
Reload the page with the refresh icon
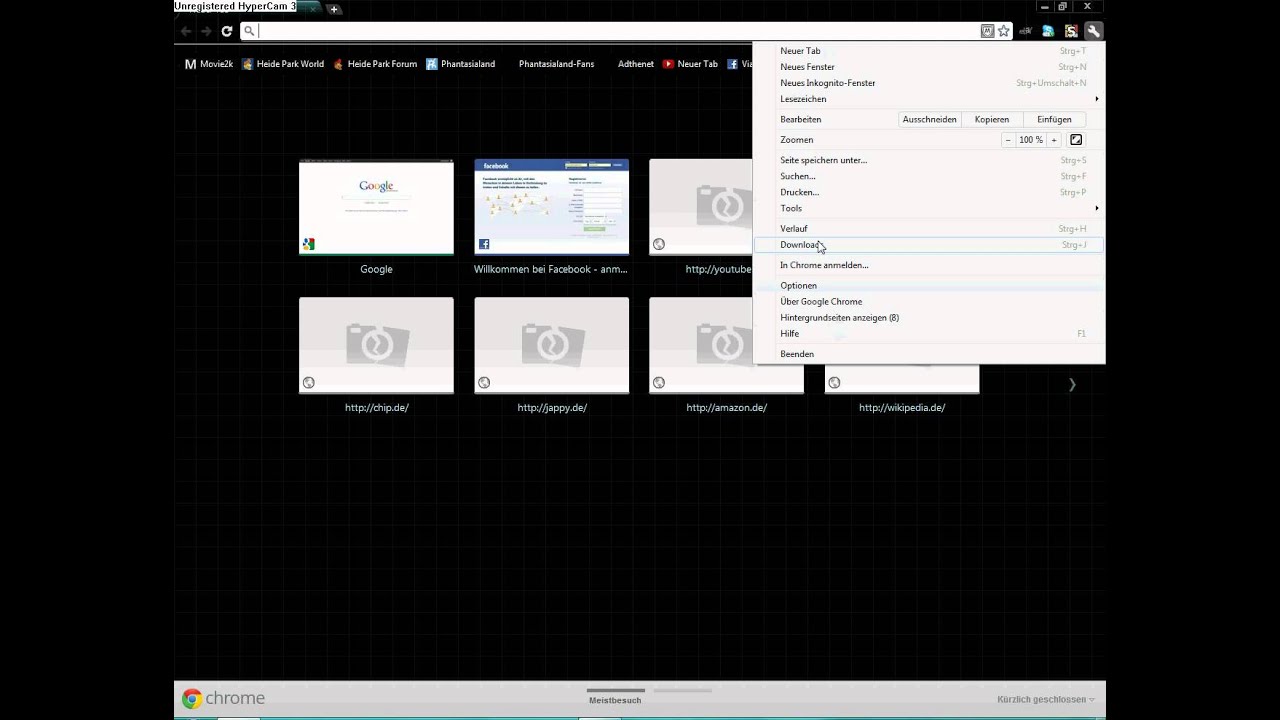pos(227,31)
